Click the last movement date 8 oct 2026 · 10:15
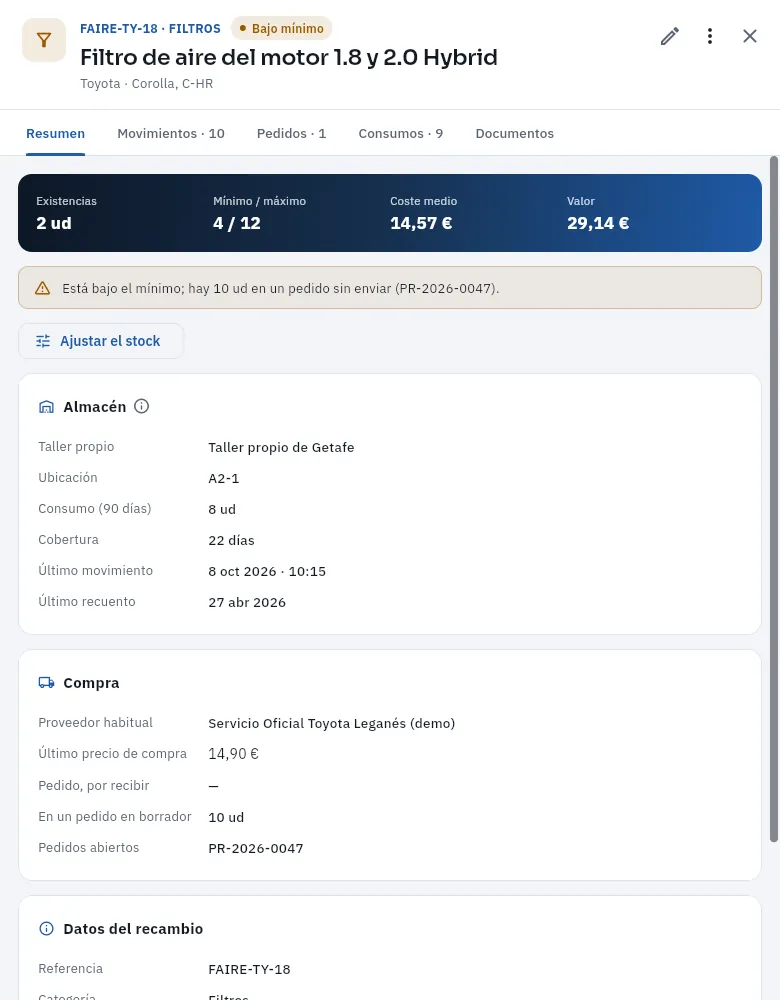 pos(267,571)
